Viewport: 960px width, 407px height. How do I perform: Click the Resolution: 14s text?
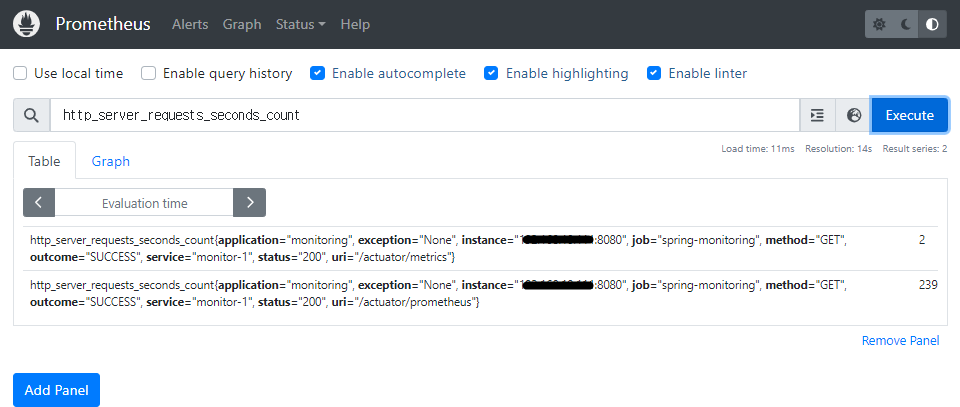pos(838,149)
